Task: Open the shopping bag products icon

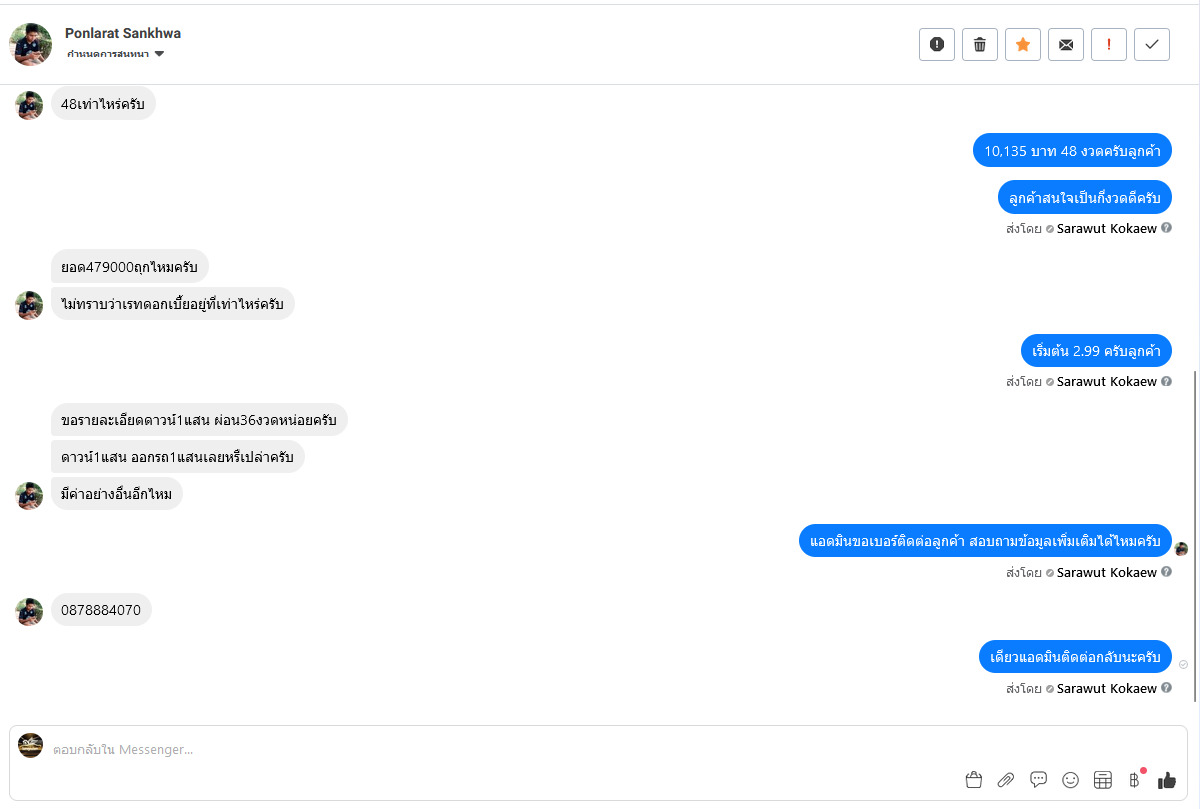Action: [974, 780]
